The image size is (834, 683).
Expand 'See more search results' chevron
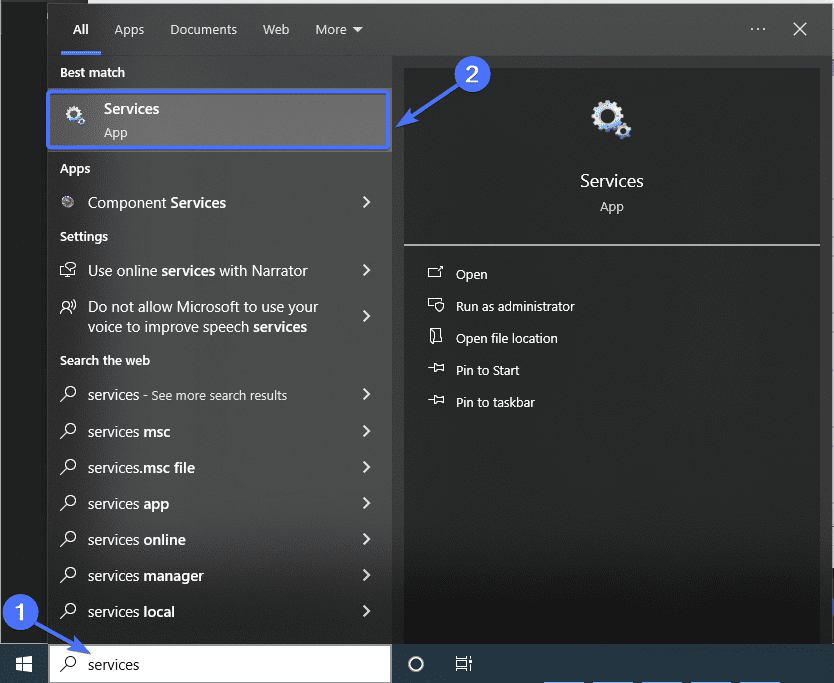(366, 394)
